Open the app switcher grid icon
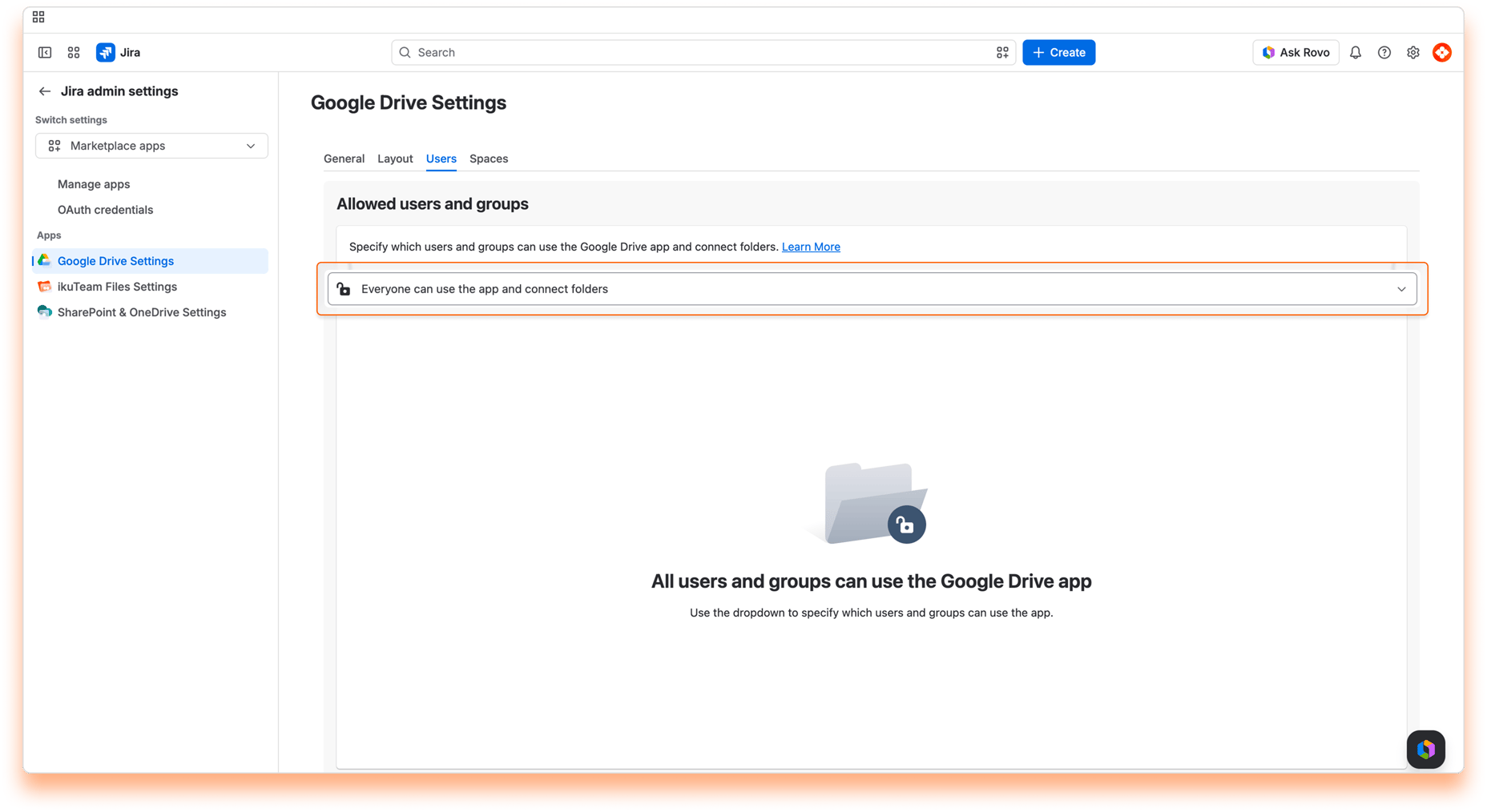Viewport: 1487px width, 812px height. point(74,52)
